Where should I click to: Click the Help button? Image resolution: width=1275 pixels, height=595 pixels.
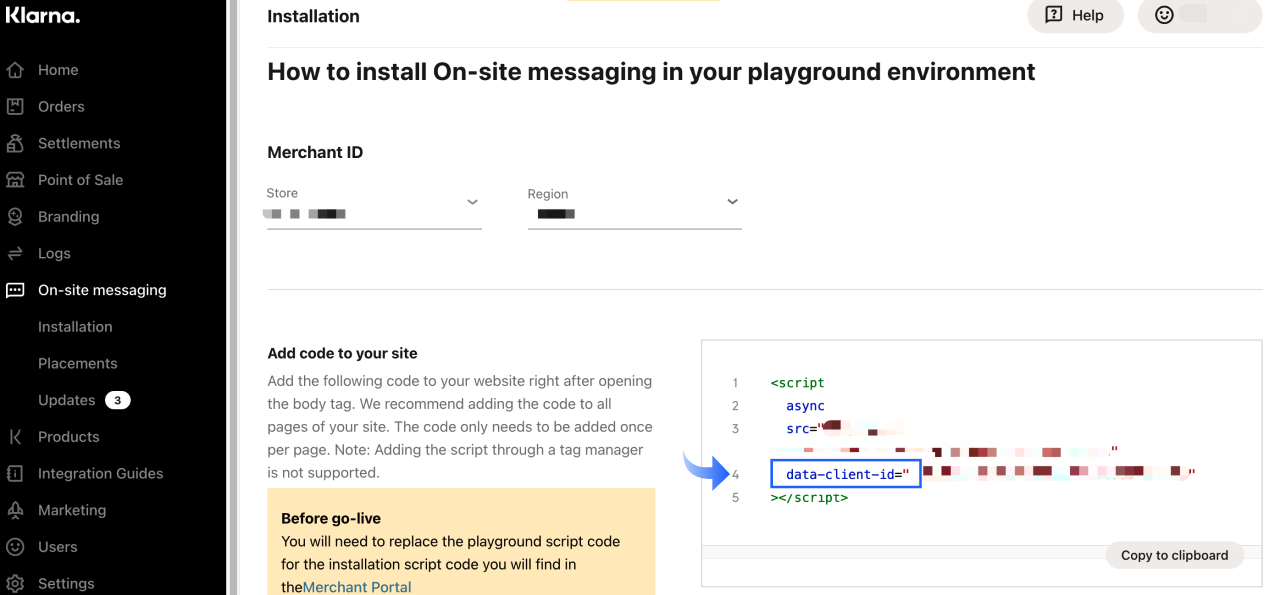click(1075, 15)
